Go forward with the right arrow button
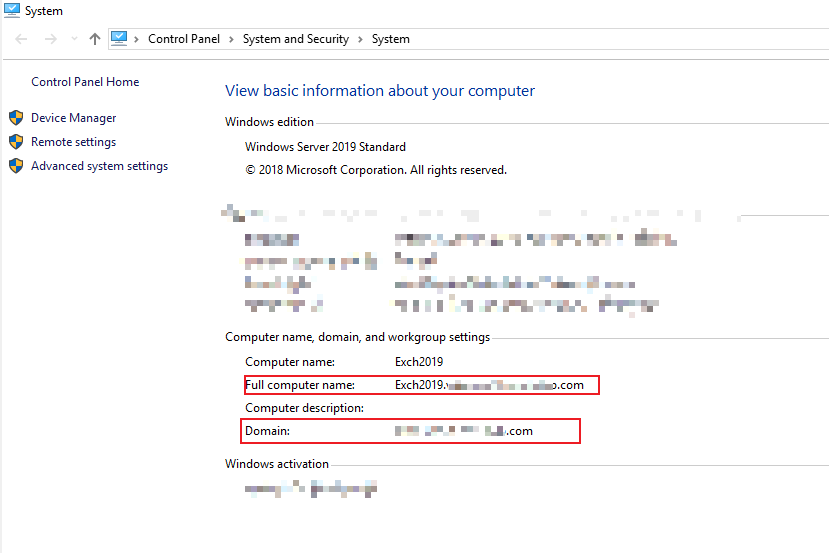Image resolution: width=829 pixels, height=553 pixels. [51, 39]
